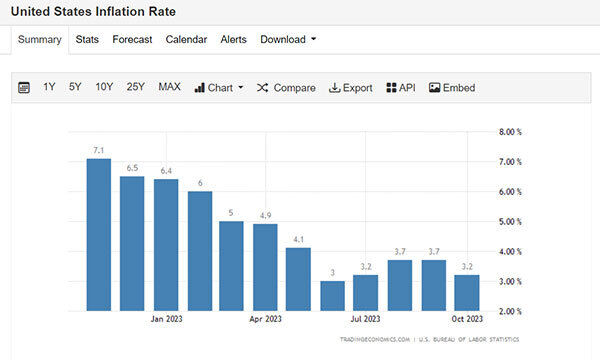Switch to the Stats tab
Viewport: 600px width, 360px height.
click(x=87, y=39)
